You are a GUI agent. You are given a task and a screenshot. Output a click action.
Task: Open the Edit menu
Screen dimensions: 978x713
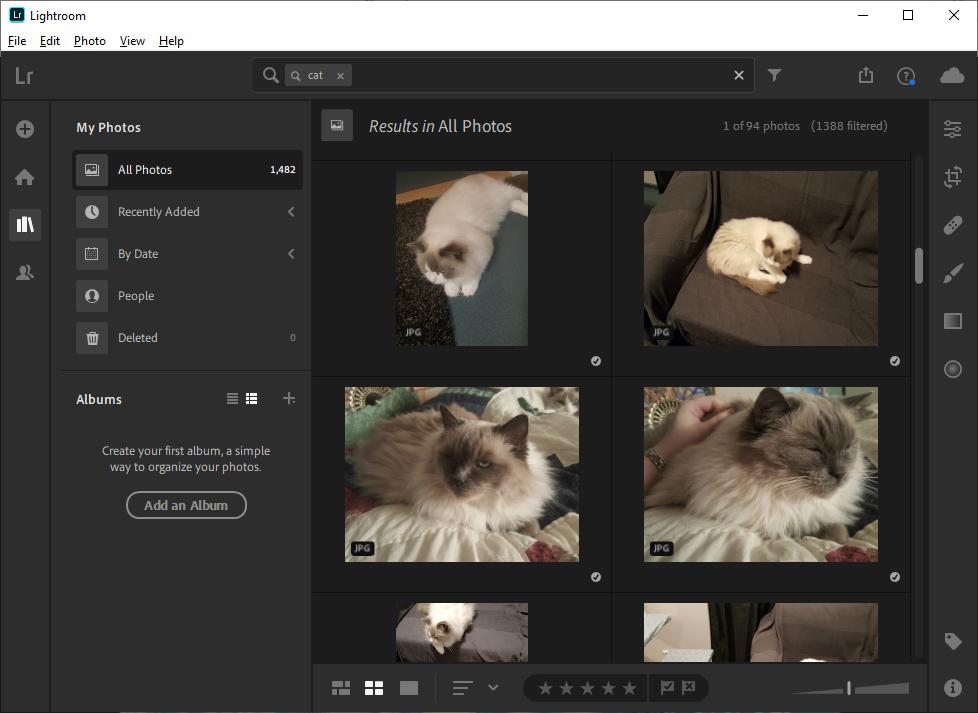pos(49,41)
